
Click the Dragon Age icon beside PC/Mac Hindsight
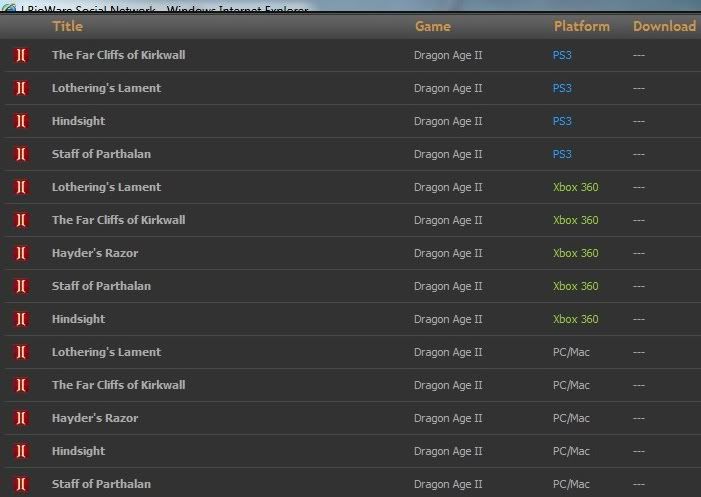(x=21, y=451)
